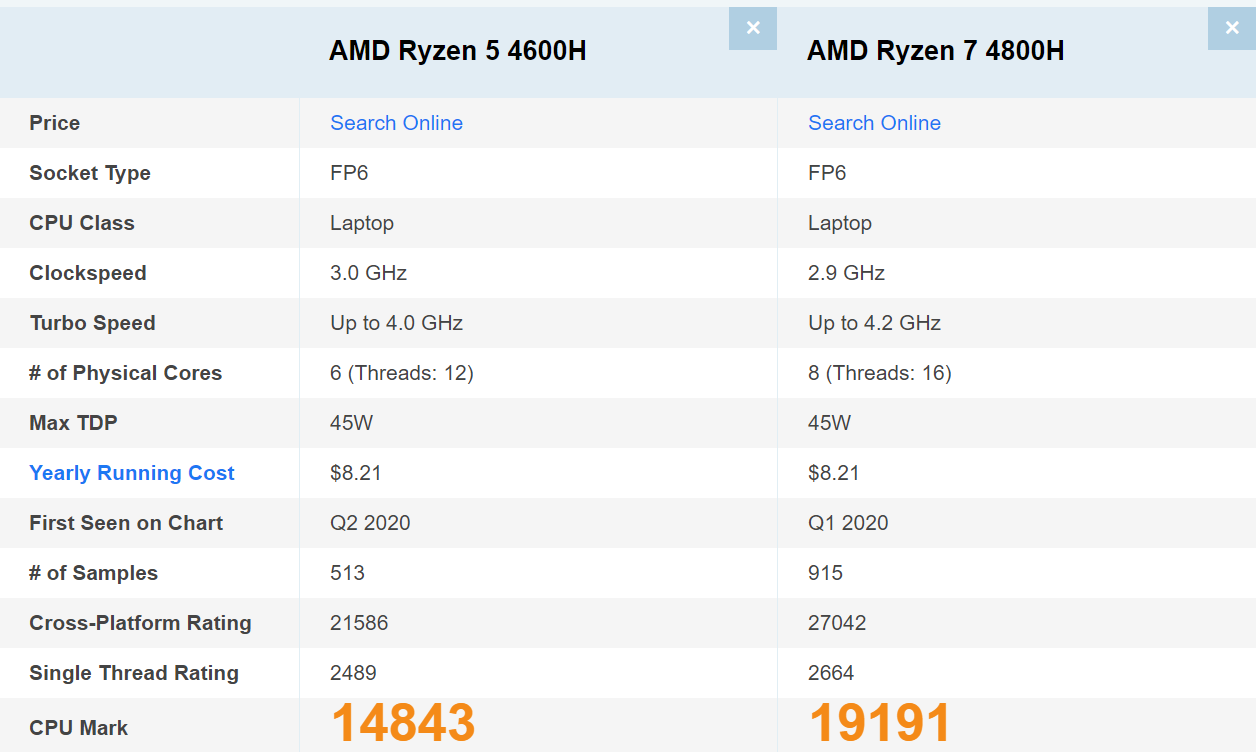
Task: Select the AMD Ryzen 5 4600H heading
Action: coord(458,51)
